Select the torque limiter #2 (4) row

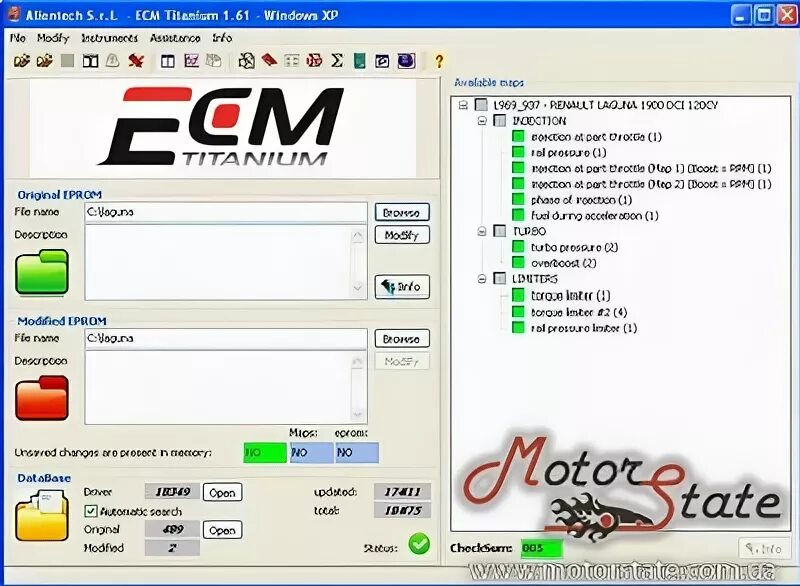pyautogui.click(x=579, y=312)
